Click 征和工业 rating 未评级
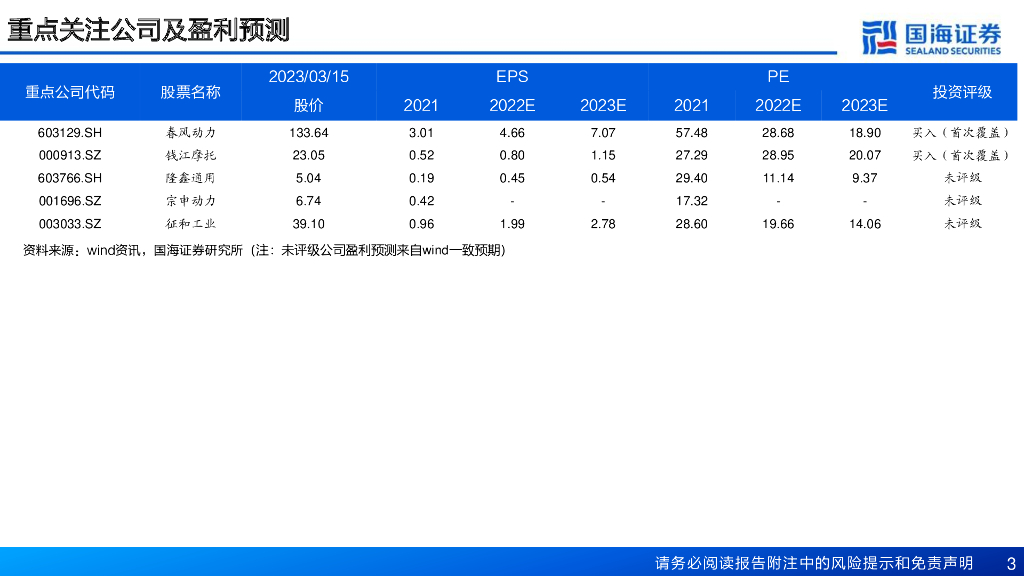The image size is (1024, 576). 962,224
